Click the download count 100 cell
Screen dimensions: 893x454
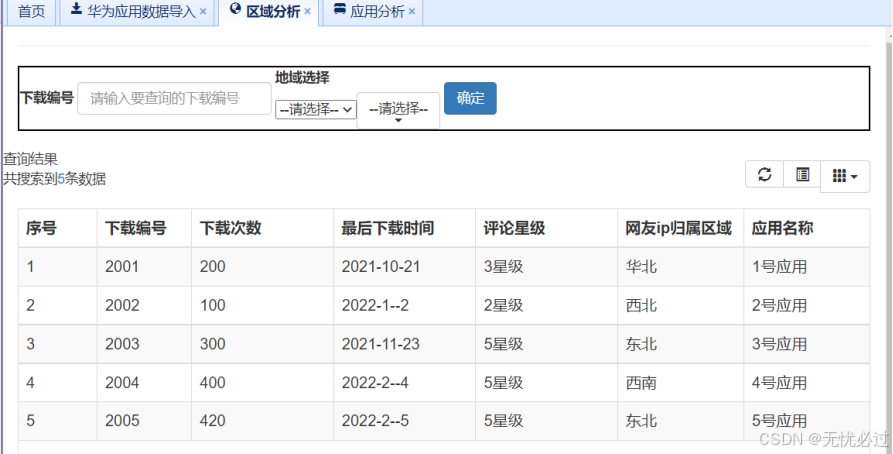pos(263,305)
